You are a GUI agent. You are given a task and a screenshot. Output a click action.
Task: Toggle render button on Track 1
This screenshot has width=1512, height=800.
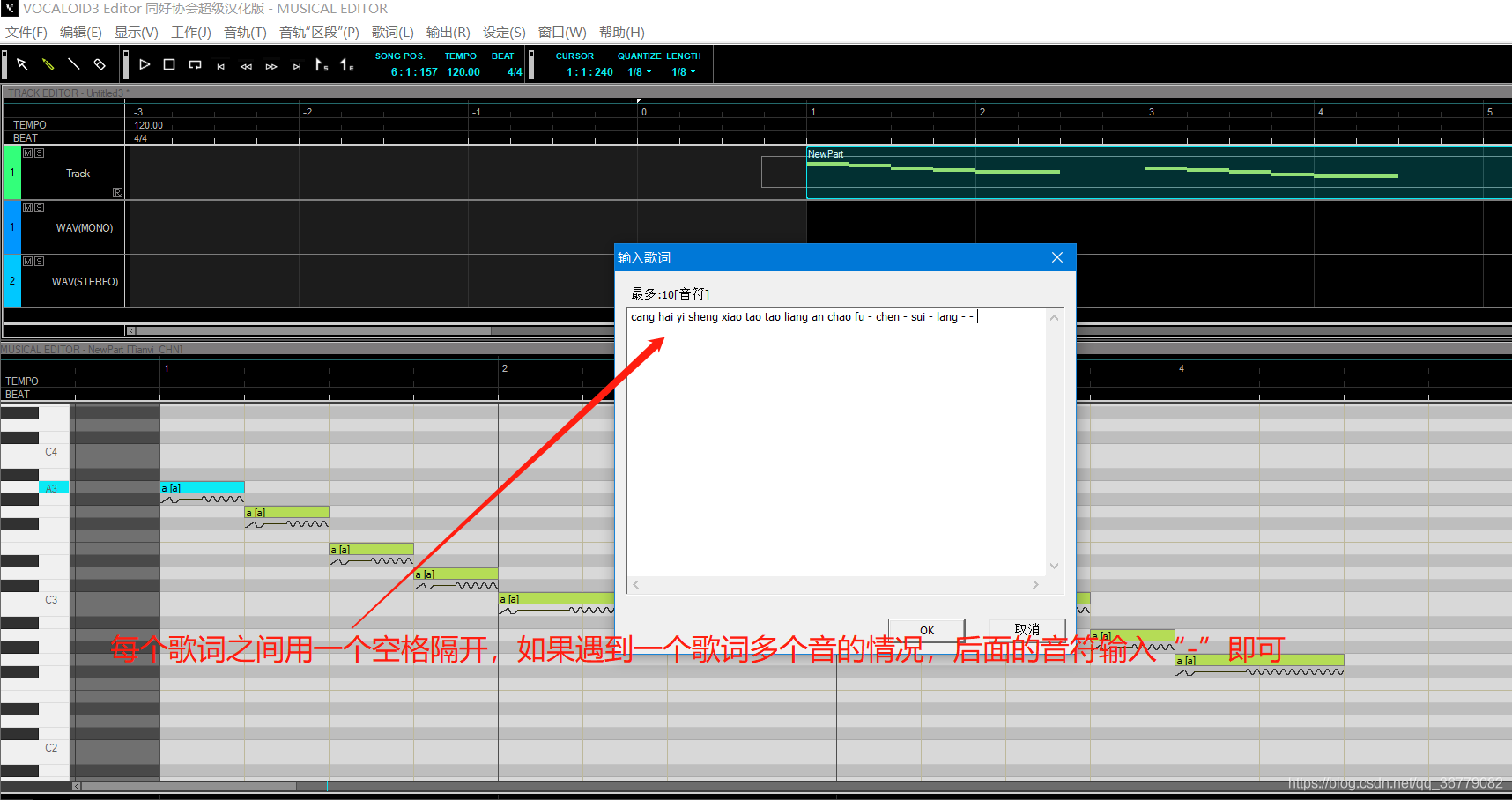coord(117,192)
